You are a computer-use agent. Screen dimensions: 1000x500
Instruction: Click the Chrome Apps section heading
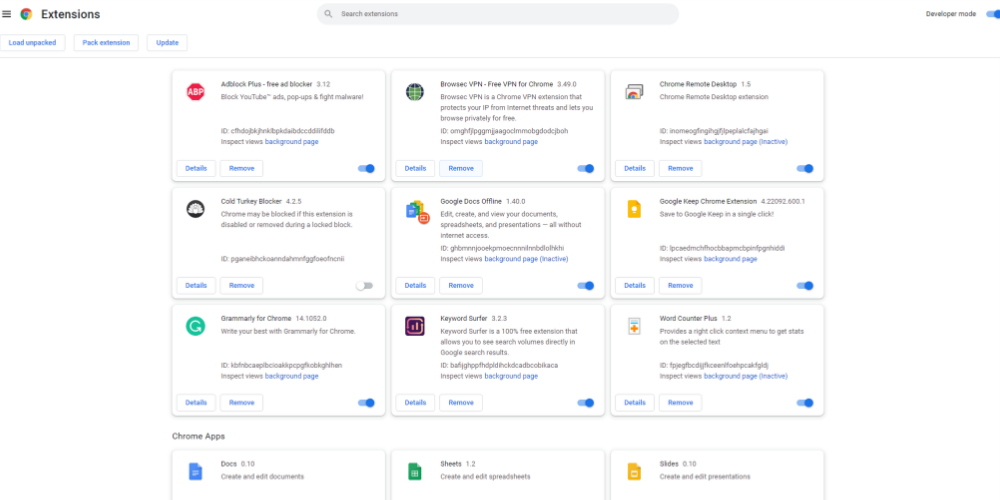[198, 436]
